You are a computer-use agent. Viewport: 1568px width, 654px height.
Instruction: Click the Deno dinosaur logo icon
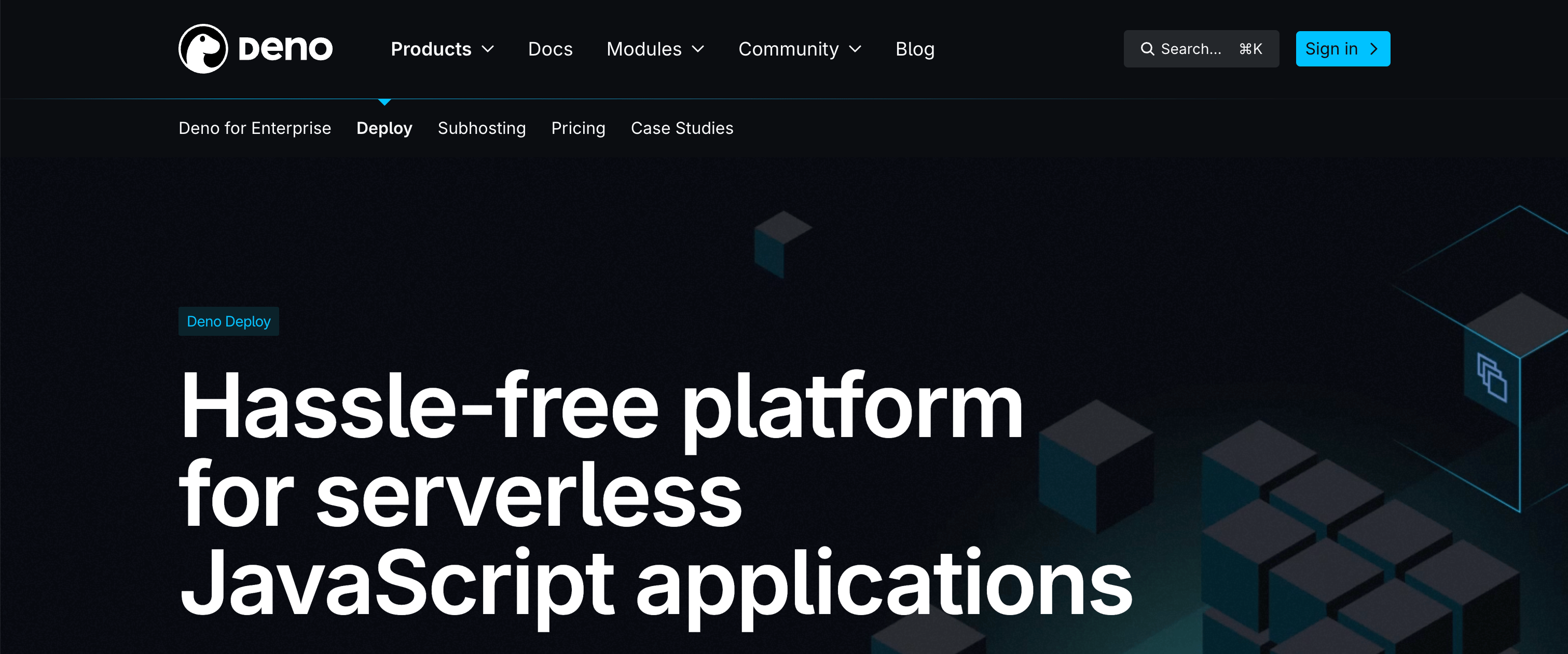[203, 49]
